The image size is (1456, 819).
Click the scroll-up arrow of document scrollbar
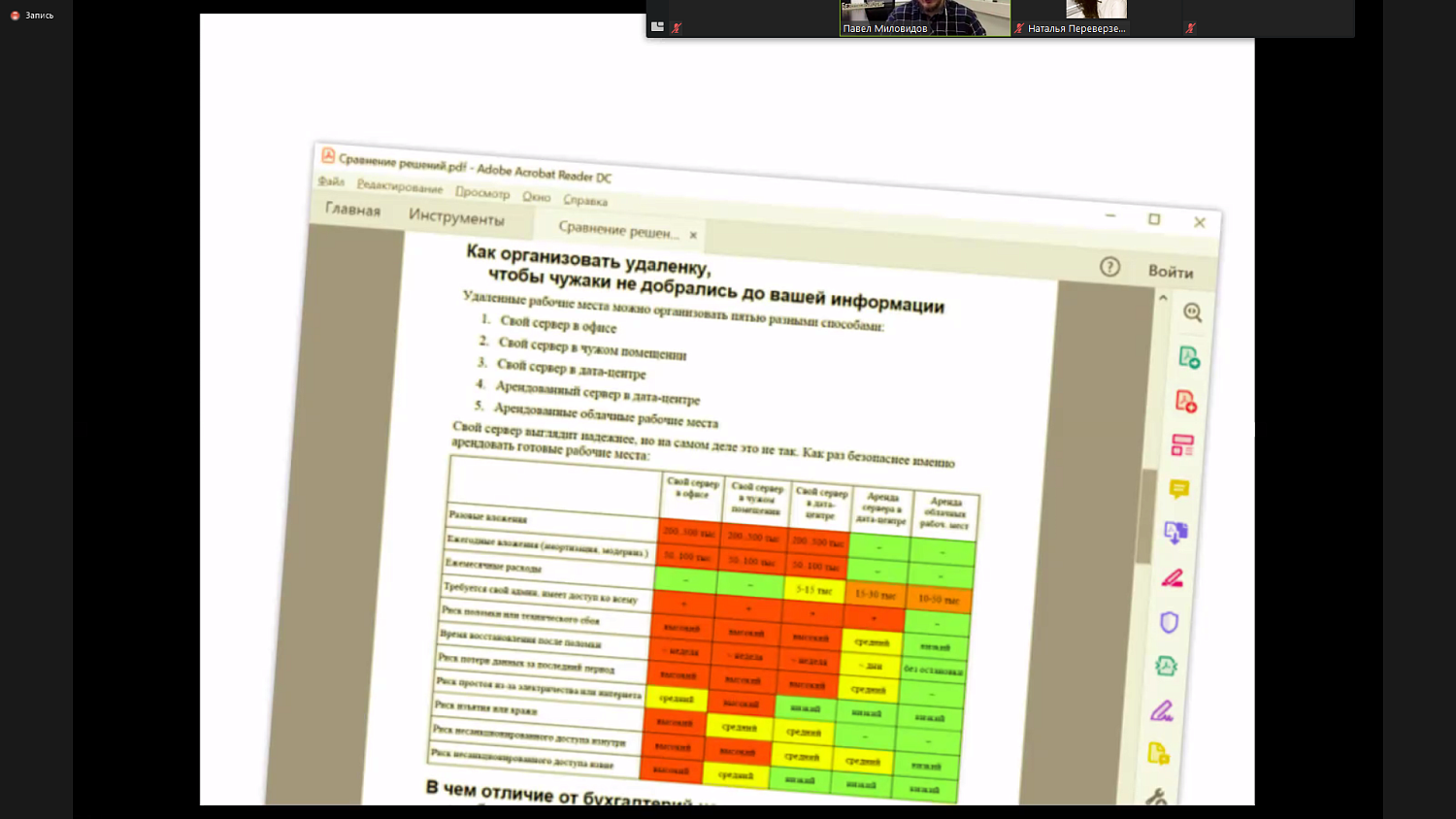tap(1163, 298)
